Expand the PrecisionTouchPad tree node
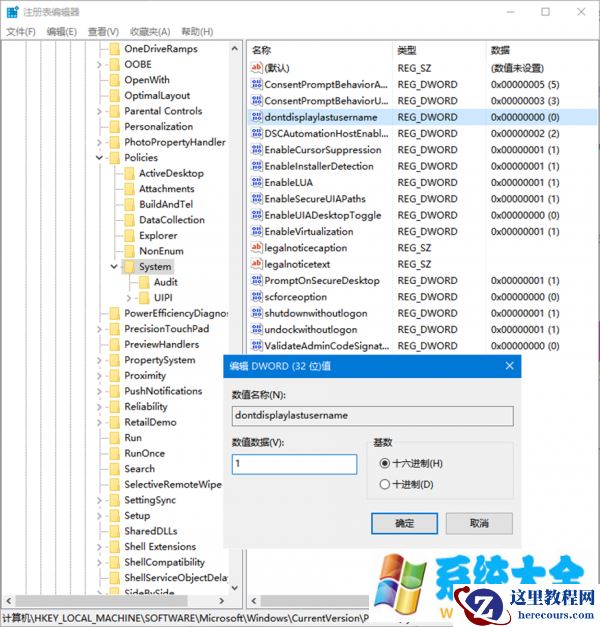Screen dimensions: 600x627 tap(99, 329)
